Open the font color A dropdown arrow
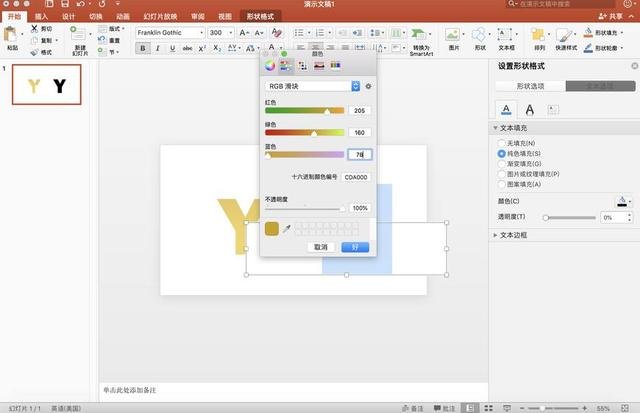Screen dimensions: 640x413 [280, 48]
